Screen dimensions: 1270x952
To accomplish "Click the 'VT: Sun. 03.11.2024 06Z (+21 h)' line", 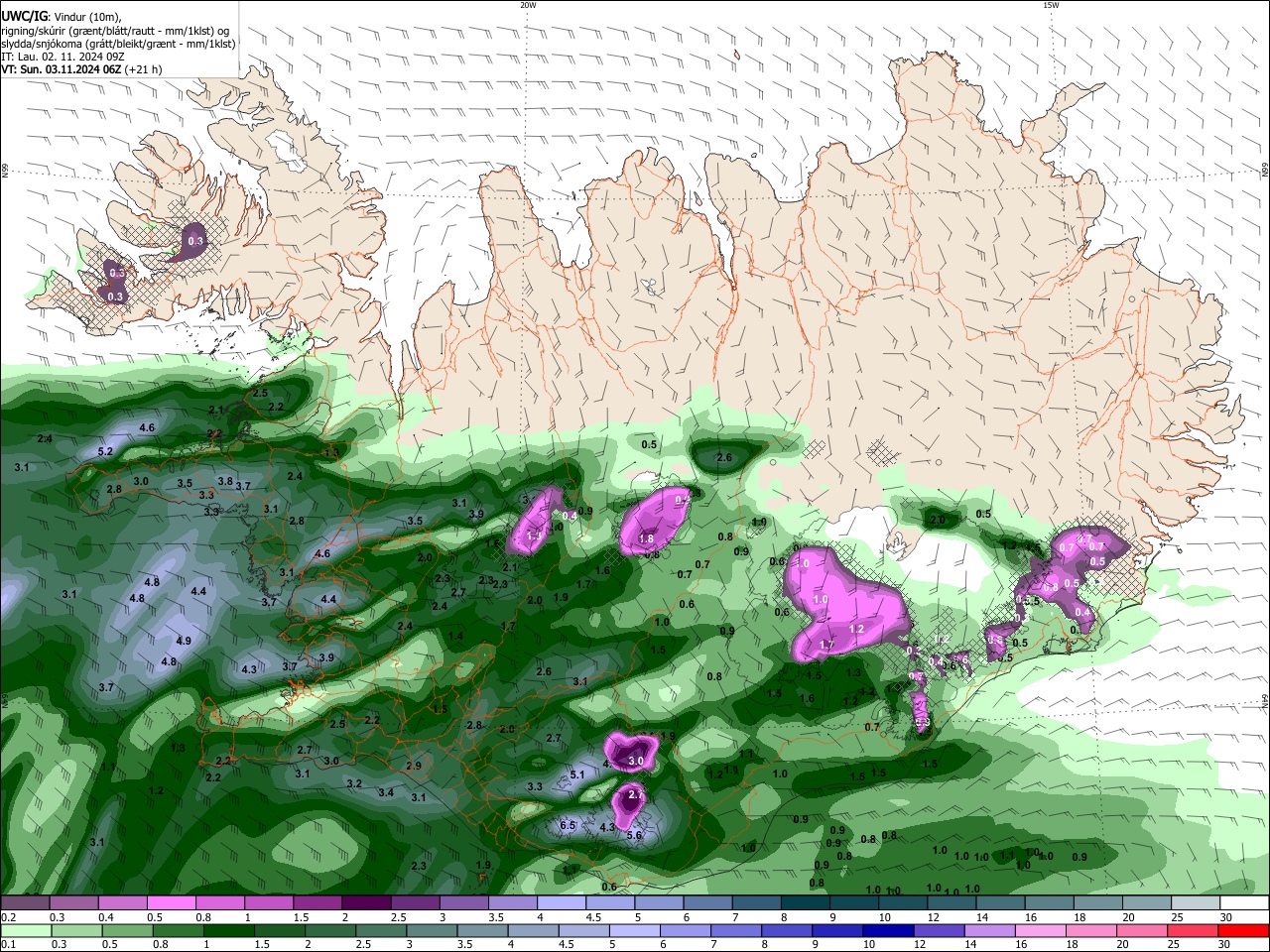I will [x=81, y=69].
